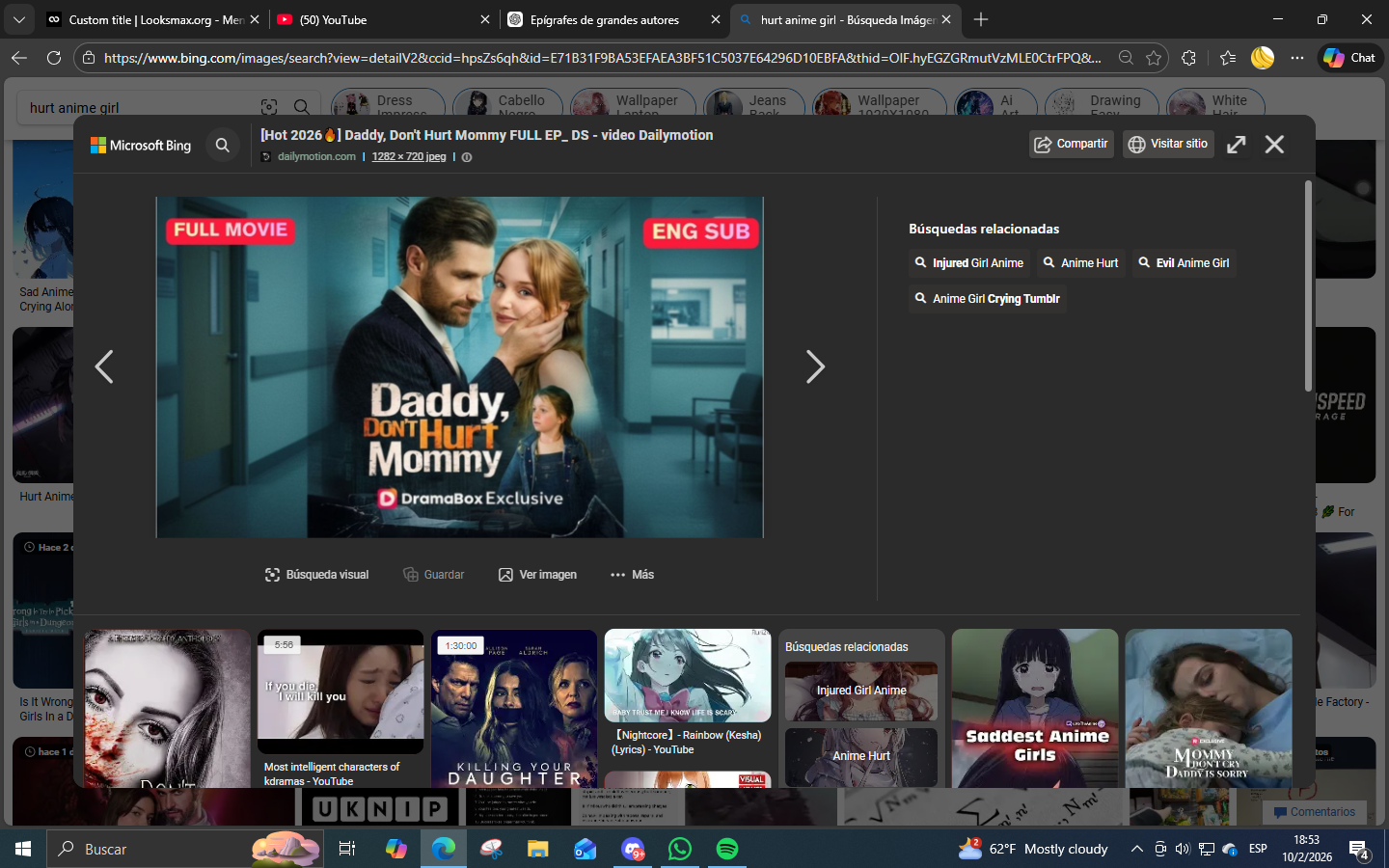Select the Anime Girl Crying Tumblr suggestion
Image resolution: width=1389 pixels, height=868 pixels.
click(x=987, y=299)
